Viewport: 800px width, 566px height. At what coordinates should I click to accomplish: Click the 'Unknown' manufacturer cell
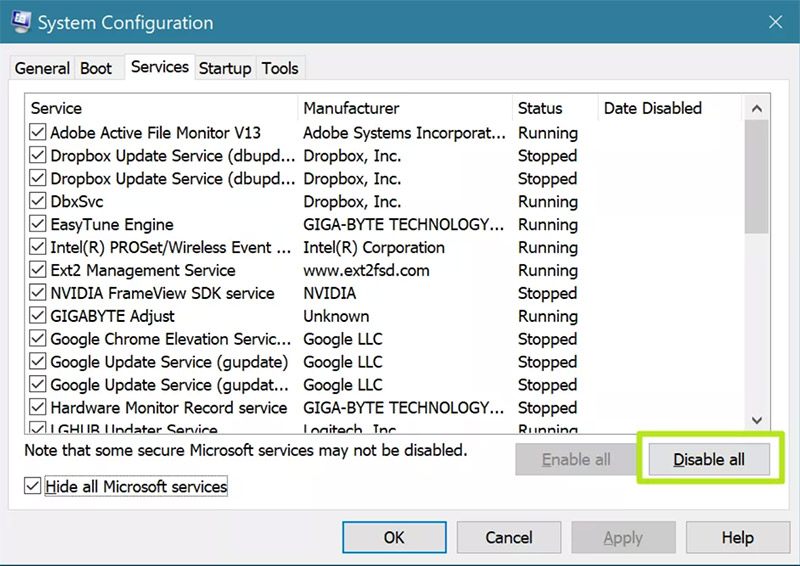pyautogui.click(x=336, y=316)
